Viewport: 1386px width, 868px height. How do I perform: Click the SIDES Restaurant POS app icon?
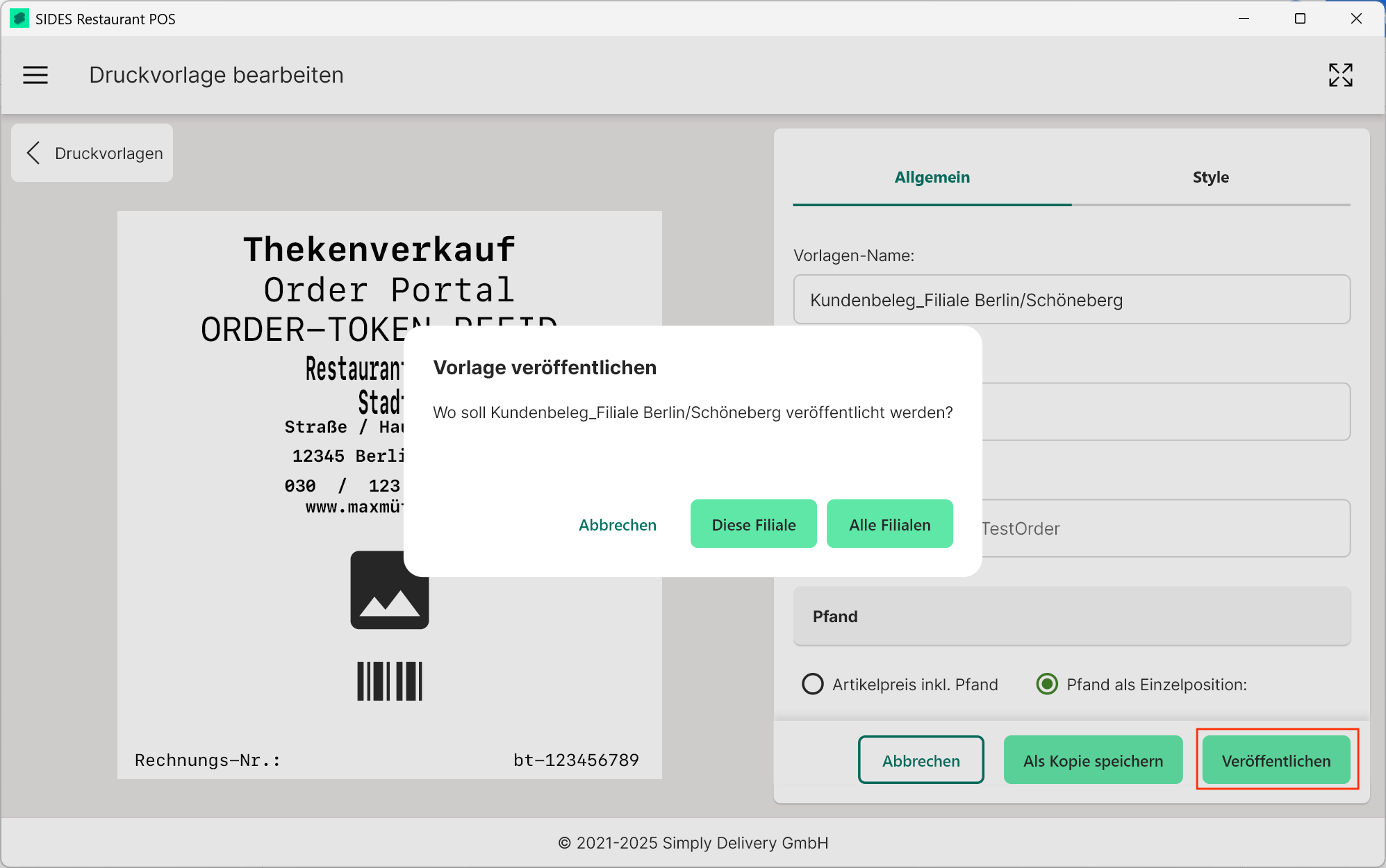click(x=19, y=19)
